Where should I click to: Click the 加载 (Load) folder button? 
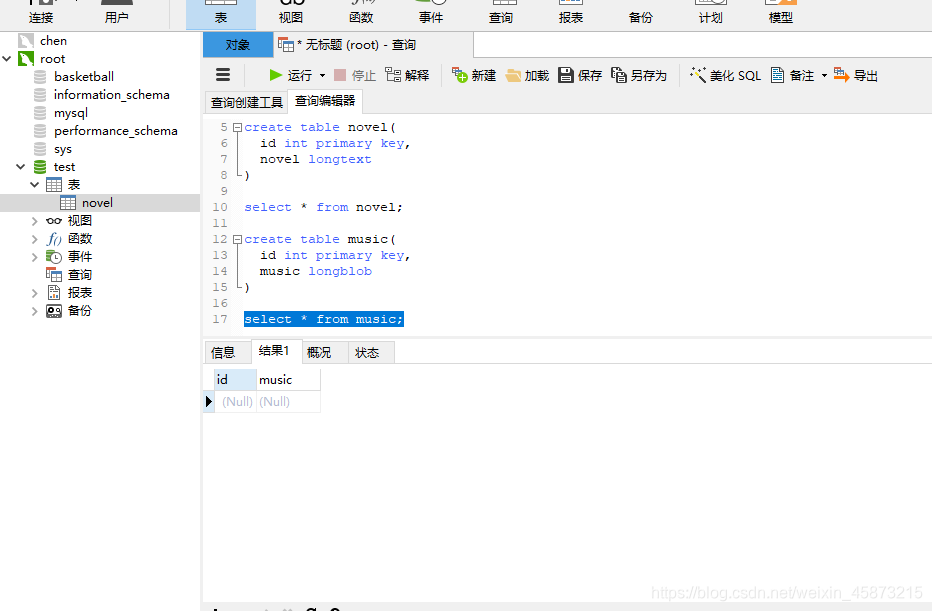click(x=527, y=75)
